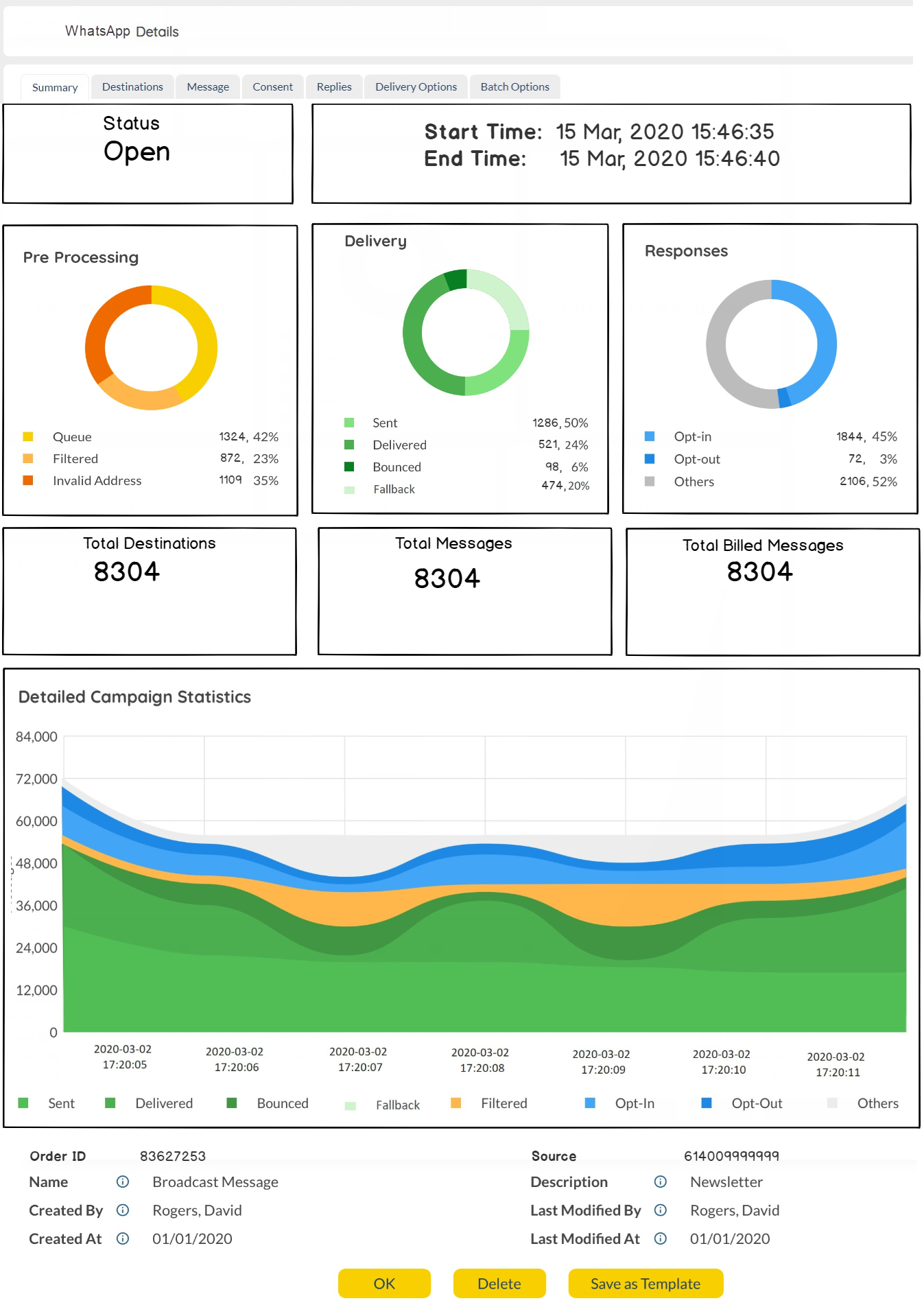Switch to the Message tab

tap(208, 87)
